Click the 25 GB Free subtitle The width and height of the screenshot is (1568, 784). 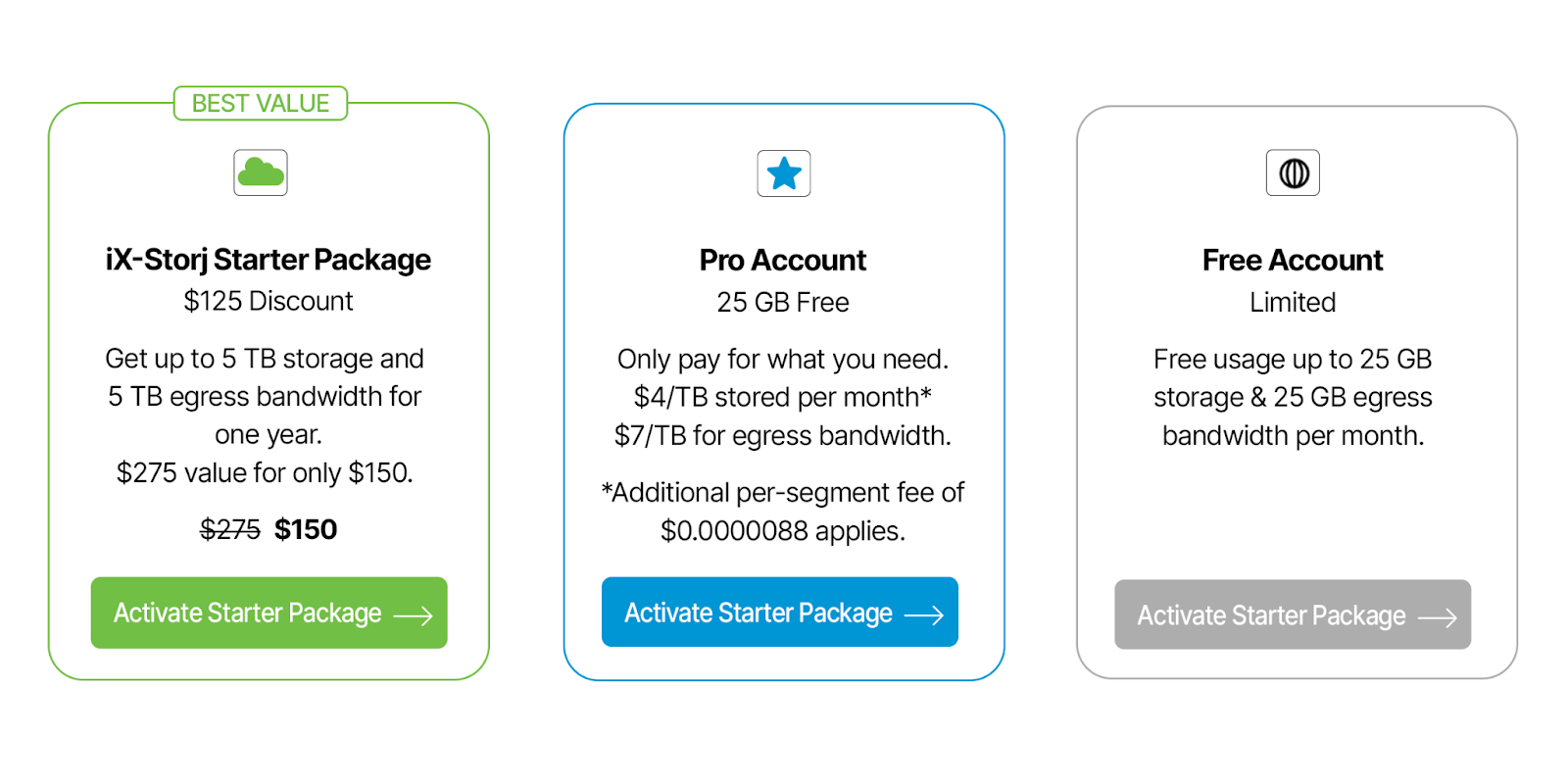(783, 303)
